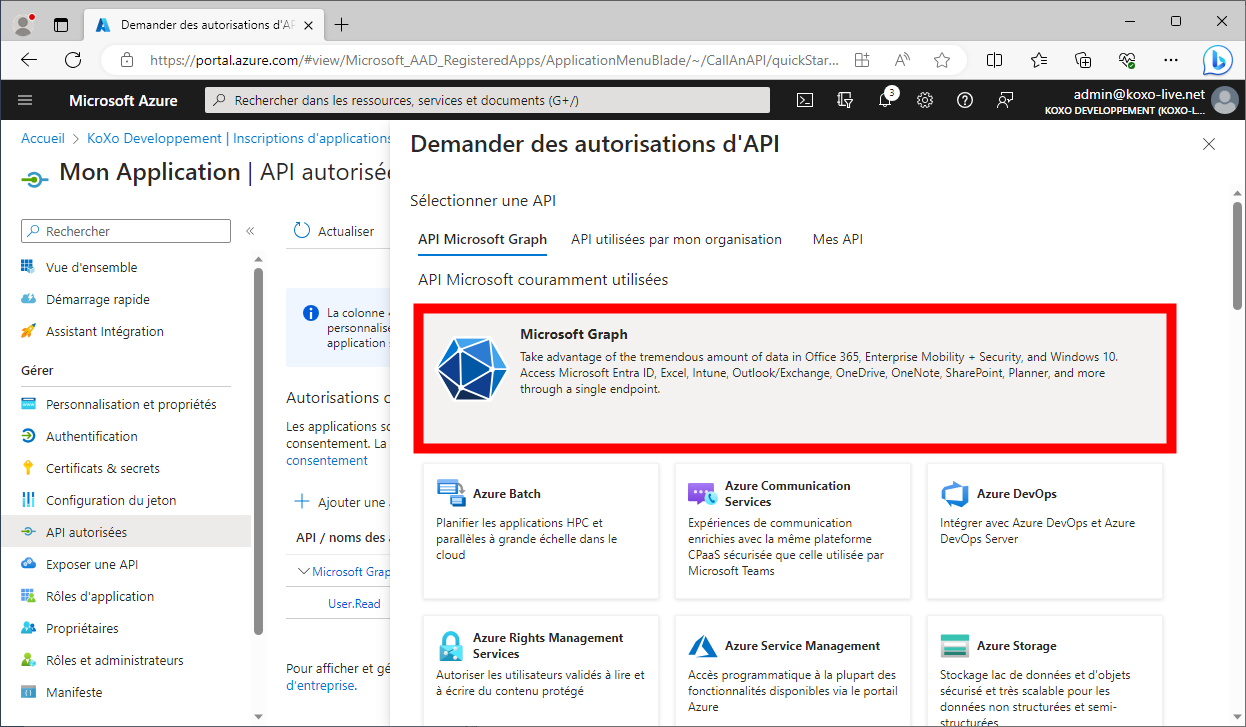
Task: Collapse the Microsoft Graph permissions group
Action: pos(305,572)
